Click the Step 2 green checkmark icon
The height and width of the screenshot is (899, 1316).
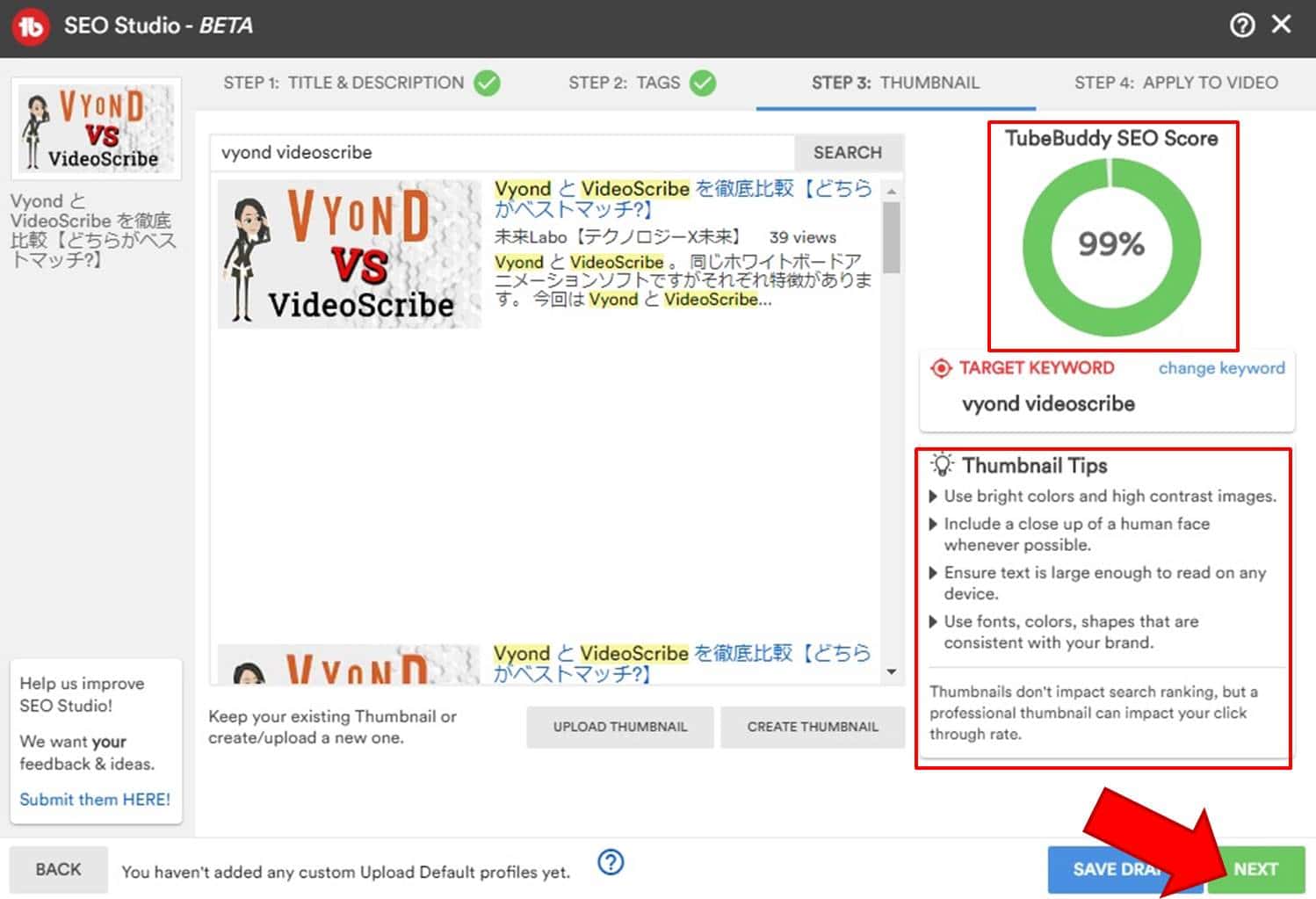[703, 83]
